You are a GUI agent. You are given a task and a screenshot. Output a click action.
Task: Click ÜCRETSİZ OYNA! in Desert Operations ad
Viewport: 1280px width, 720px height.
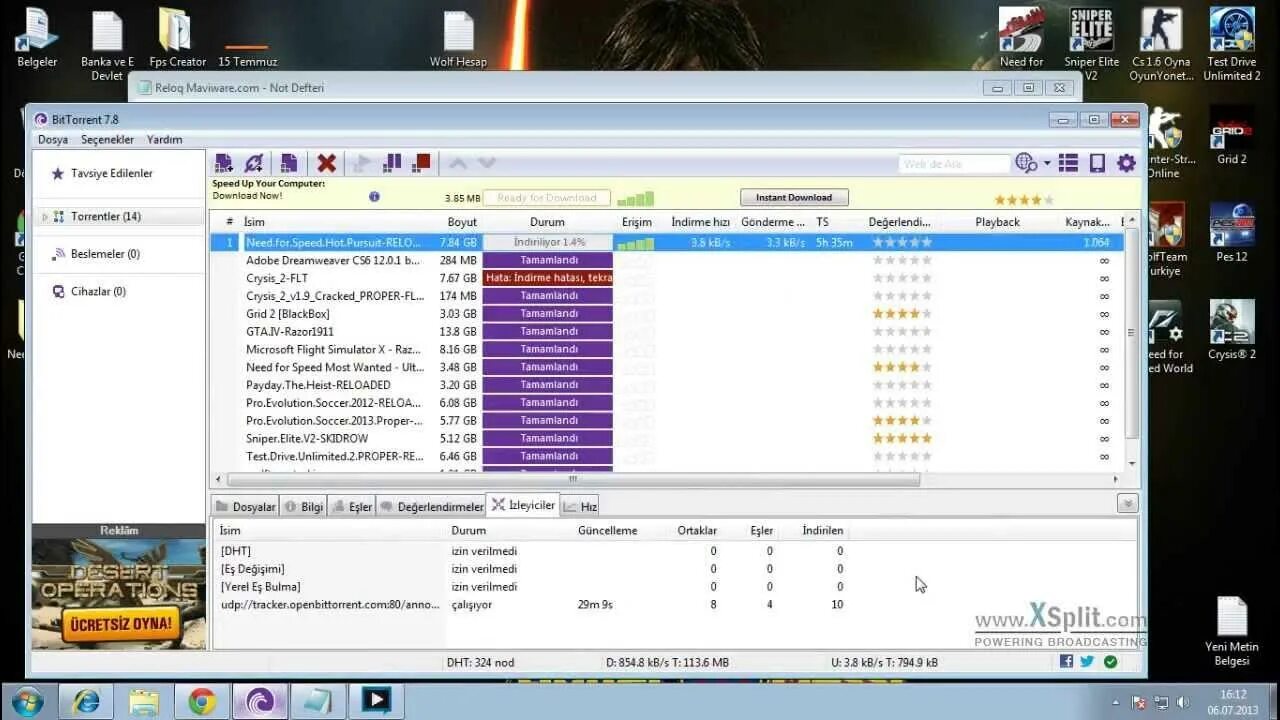point(120,626)
